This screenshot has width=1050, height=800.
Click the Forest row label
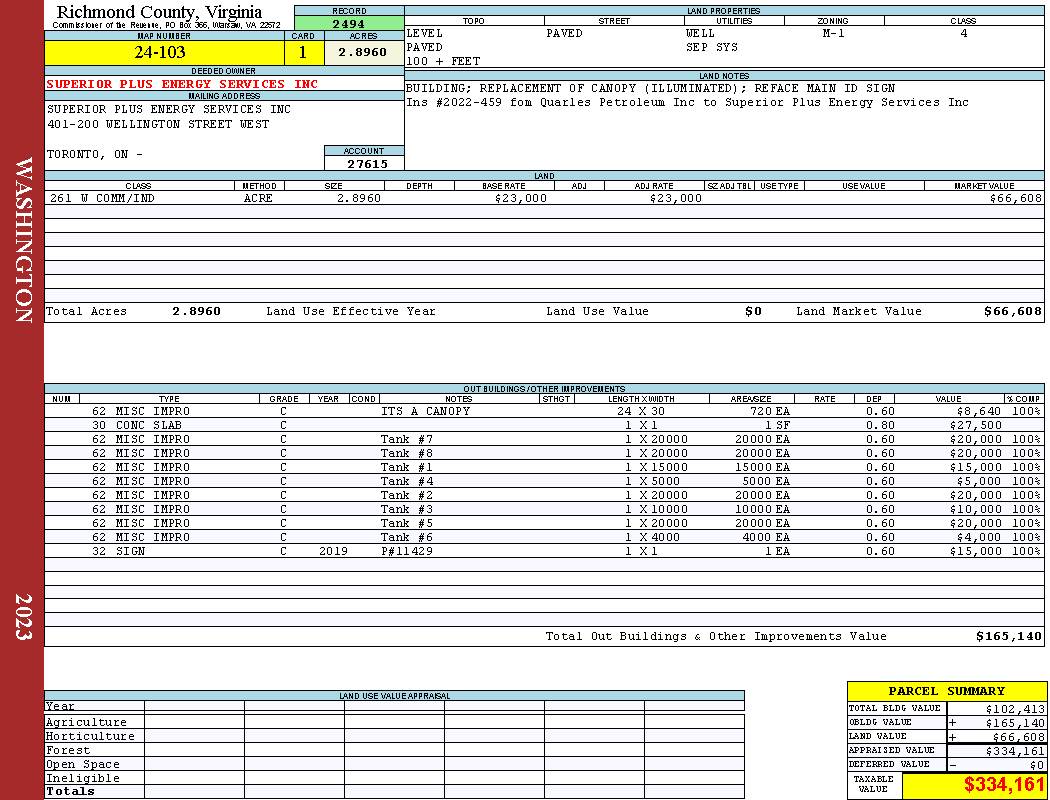tap(67, 750)
